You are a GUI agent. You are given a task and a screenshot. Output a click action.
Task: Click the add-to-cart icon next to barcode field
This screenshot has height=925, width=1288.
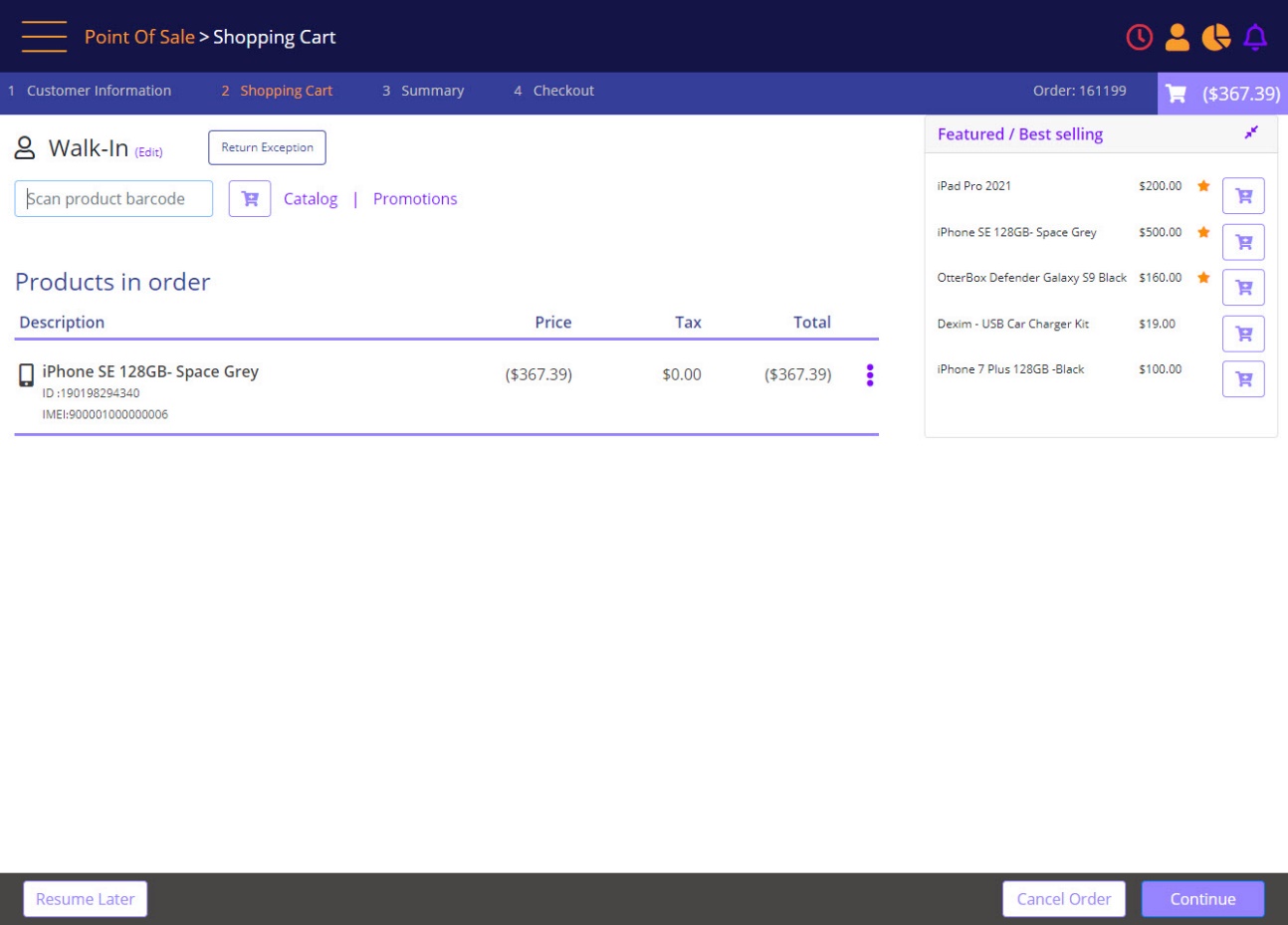[250, 199]
